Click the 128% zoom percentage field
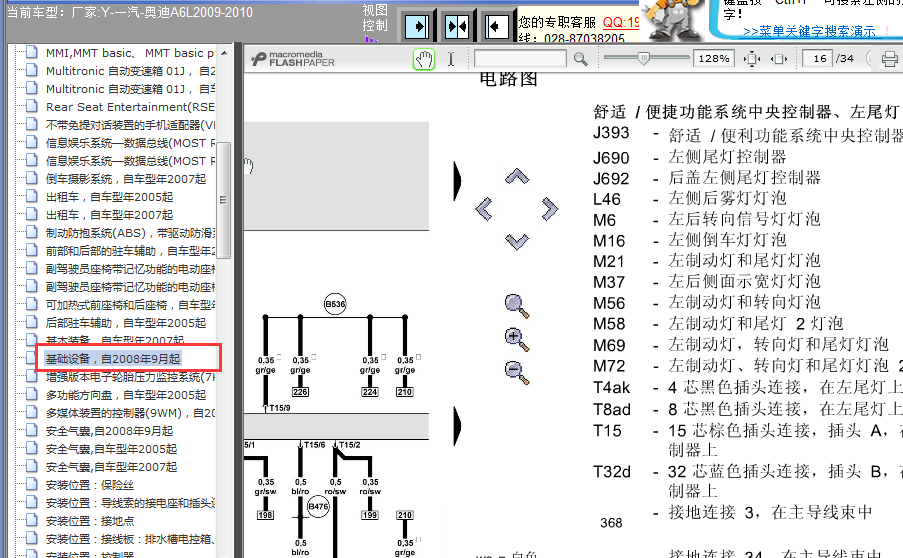 click(714, 59)
